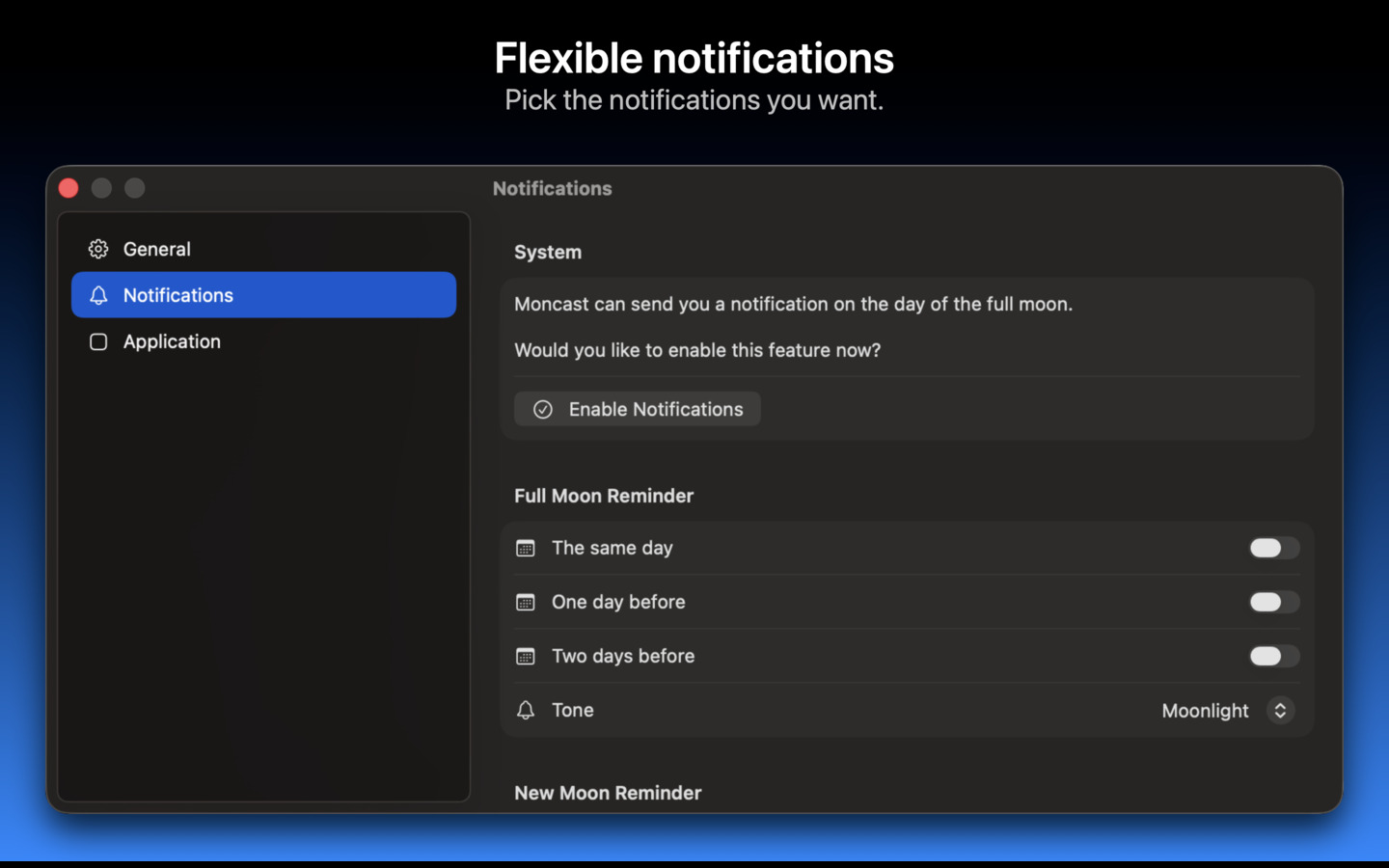This screenshot has width=1389, height=868.
Task: Click the New Moon Reminder heading
Action: [608, 793]
